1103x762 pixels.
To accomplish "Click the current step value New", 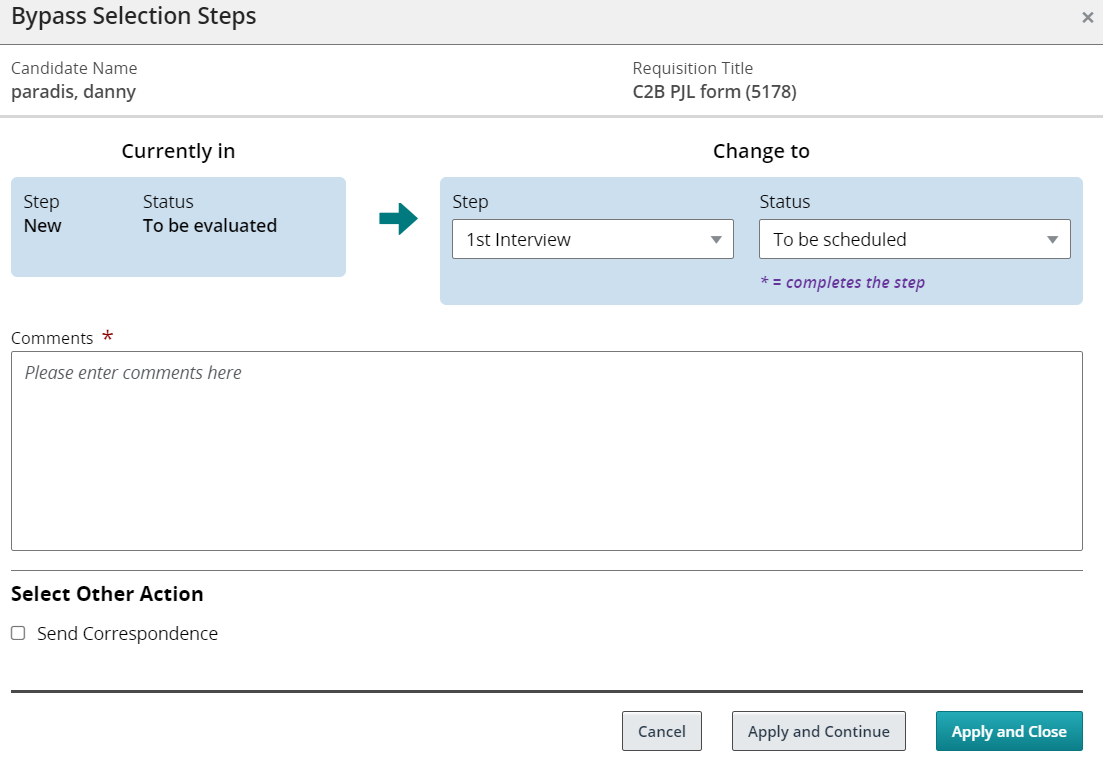I will [x=43, y=226].
